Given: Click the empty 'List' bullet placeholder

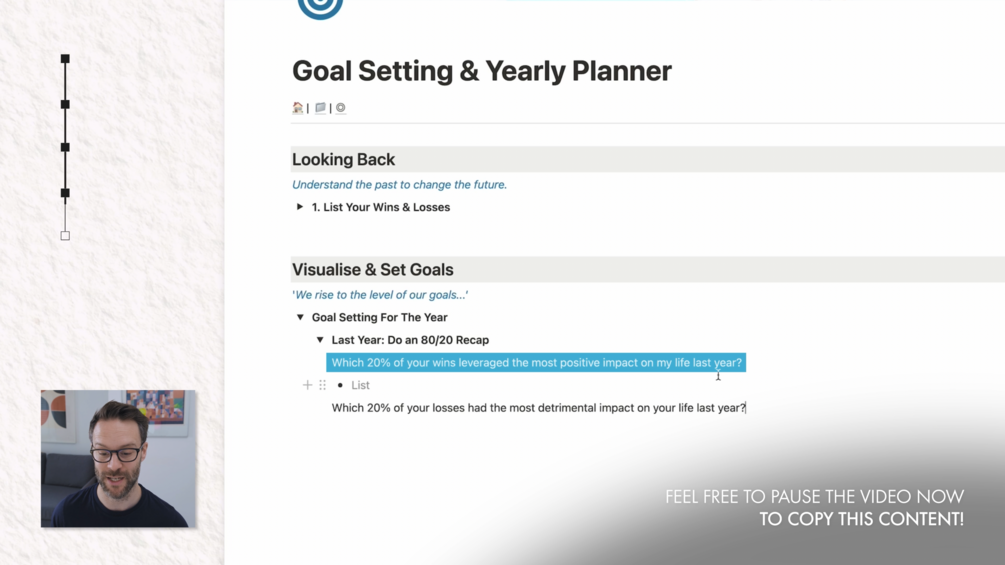Looking at the screenshot, I should [361, 385].
